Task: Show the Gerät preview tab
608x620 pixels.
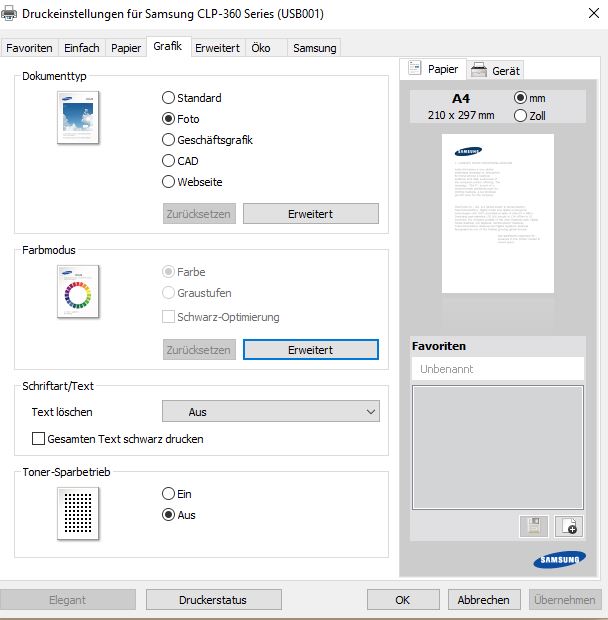Action: coord(496,71)
